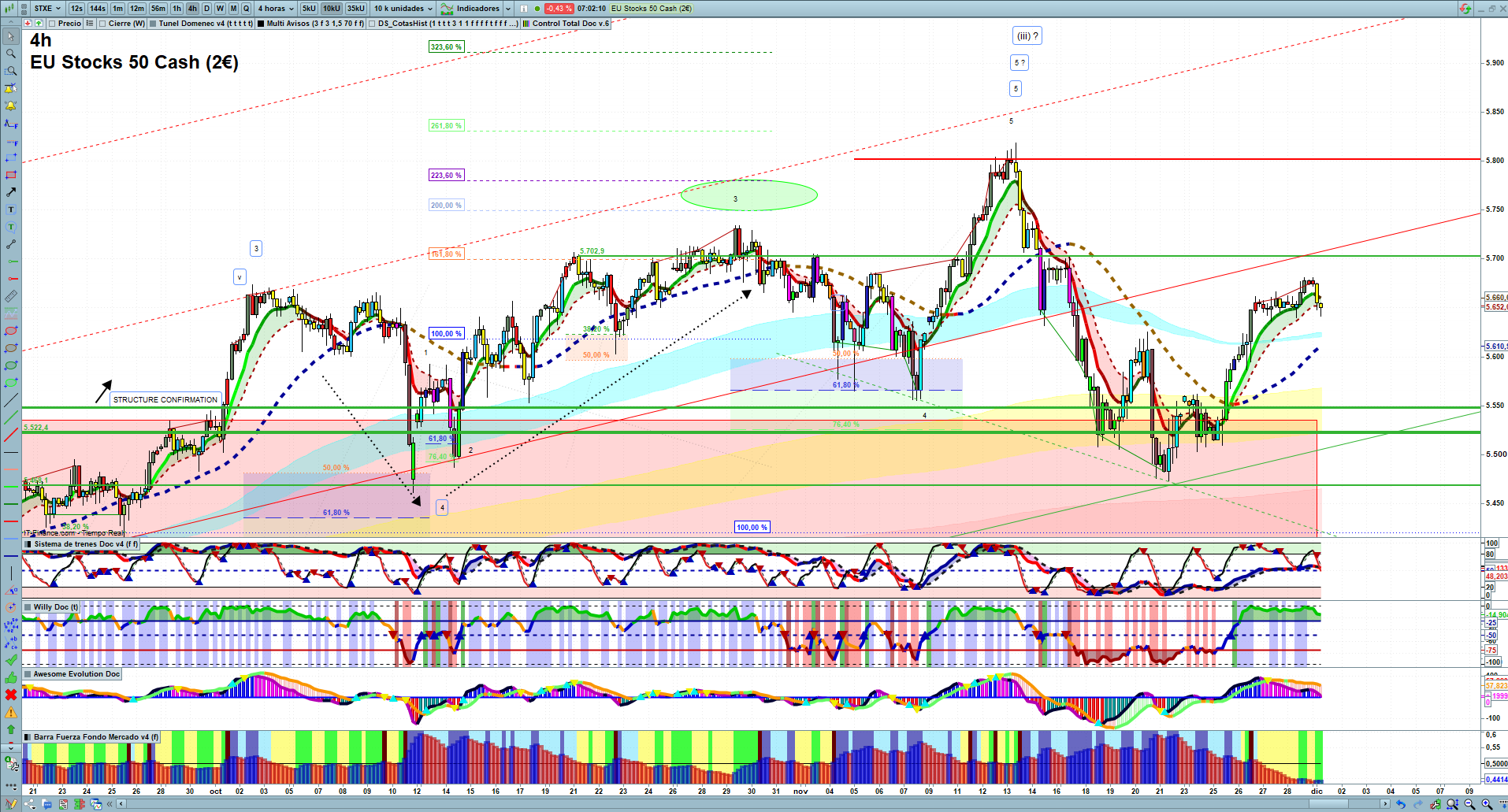Toggle the Willy Doc panel box

28,607
